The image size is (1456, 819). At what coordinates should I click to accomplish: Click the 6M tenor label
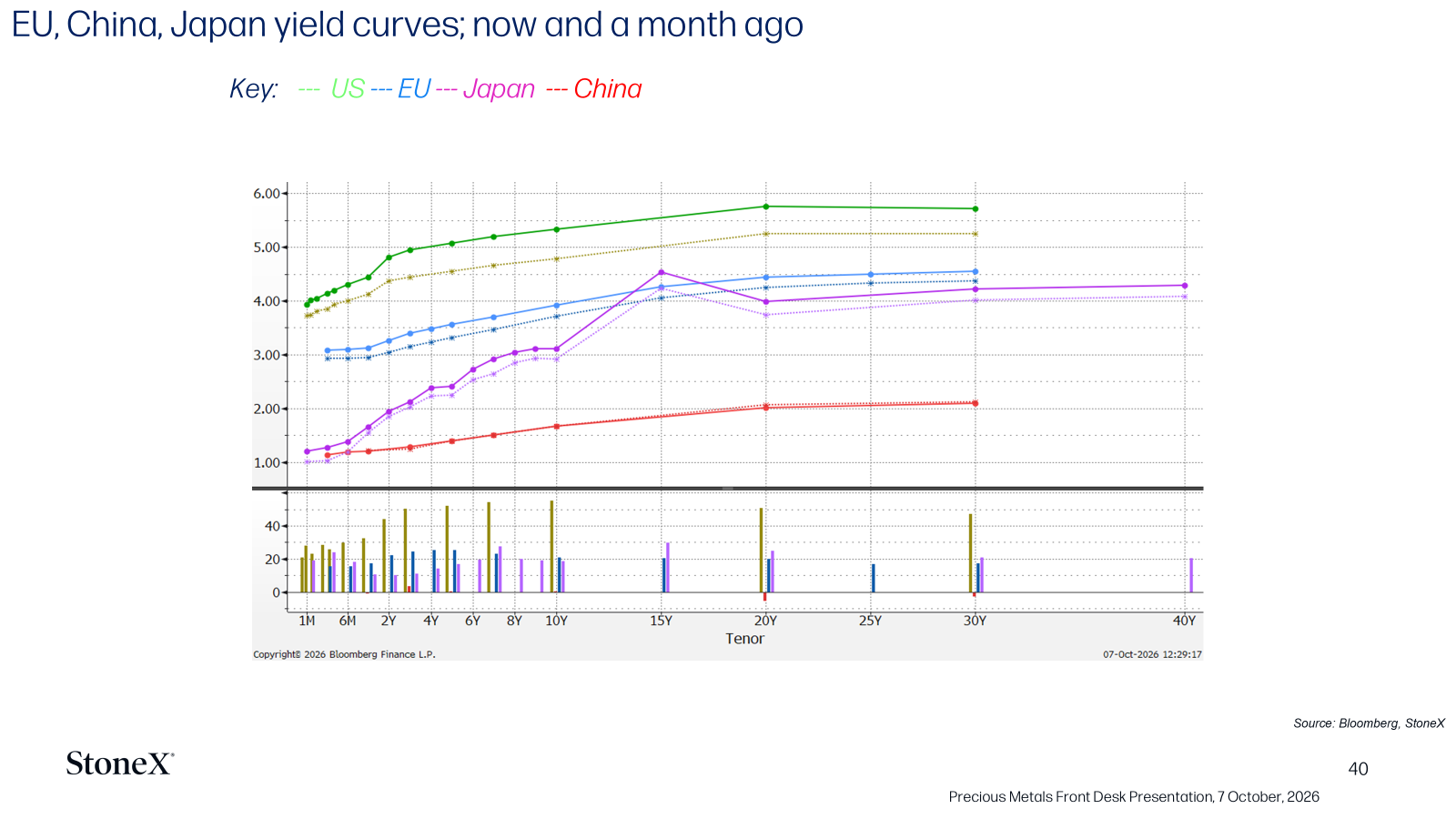click(x=348, y=621)
